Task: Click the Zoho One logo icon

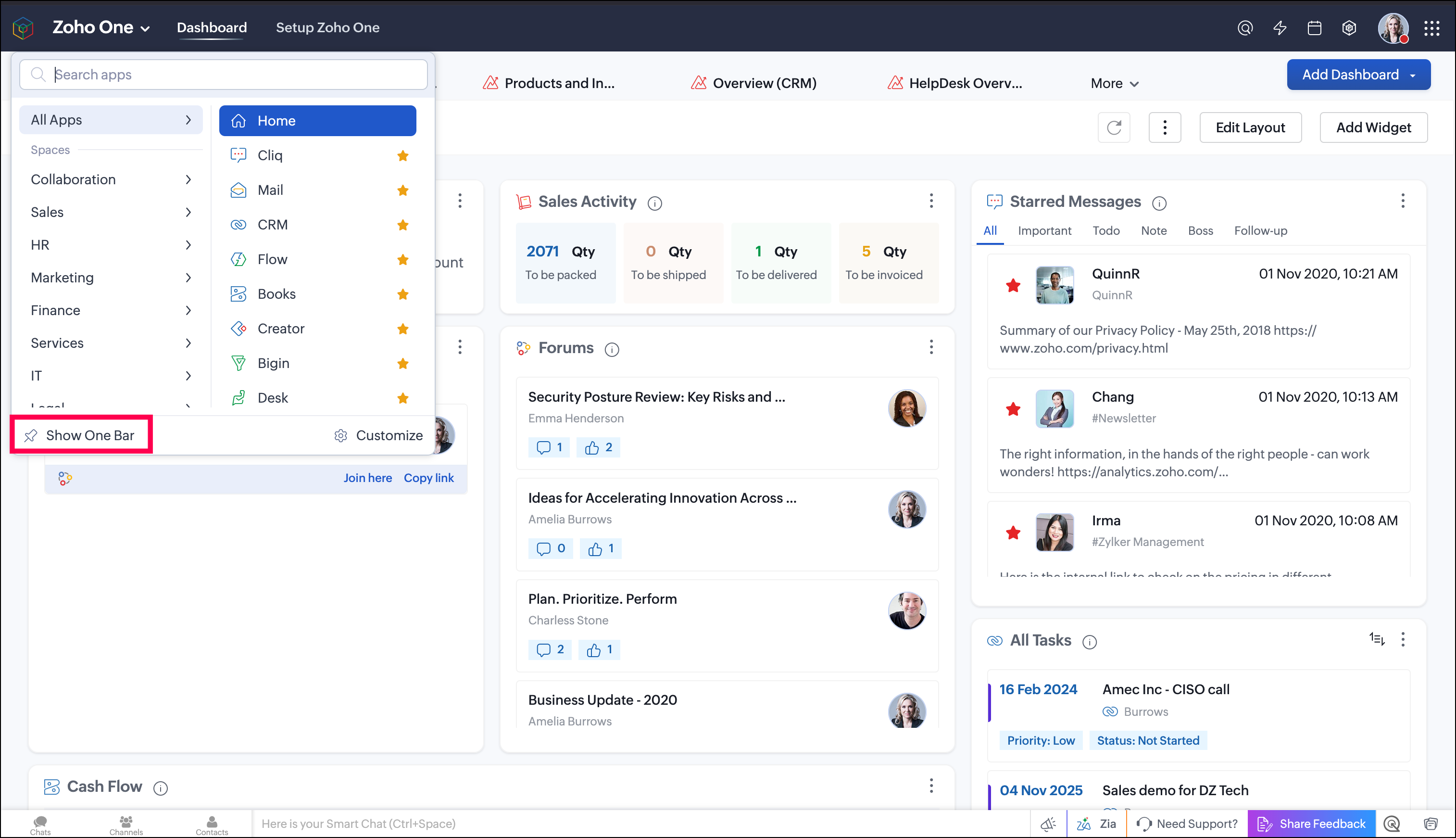Action: [23, 27]
